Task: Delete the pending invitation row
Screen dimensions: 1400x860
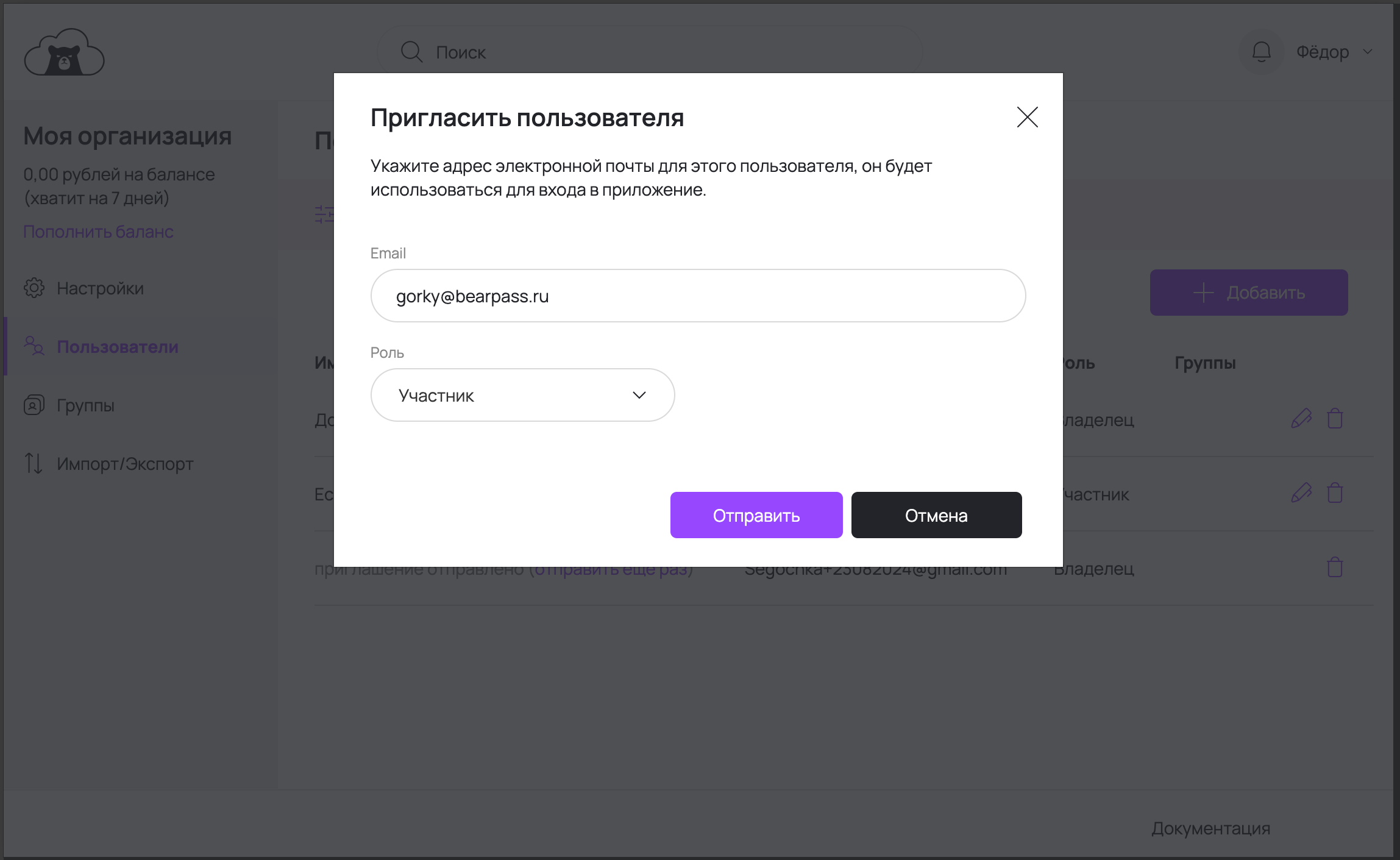Action: tap(1335, 567)
